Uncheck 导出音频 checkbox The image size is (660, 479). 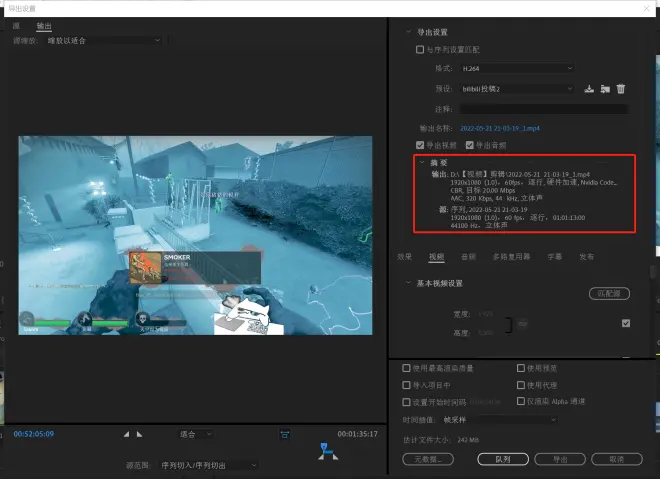coord(470,145)
